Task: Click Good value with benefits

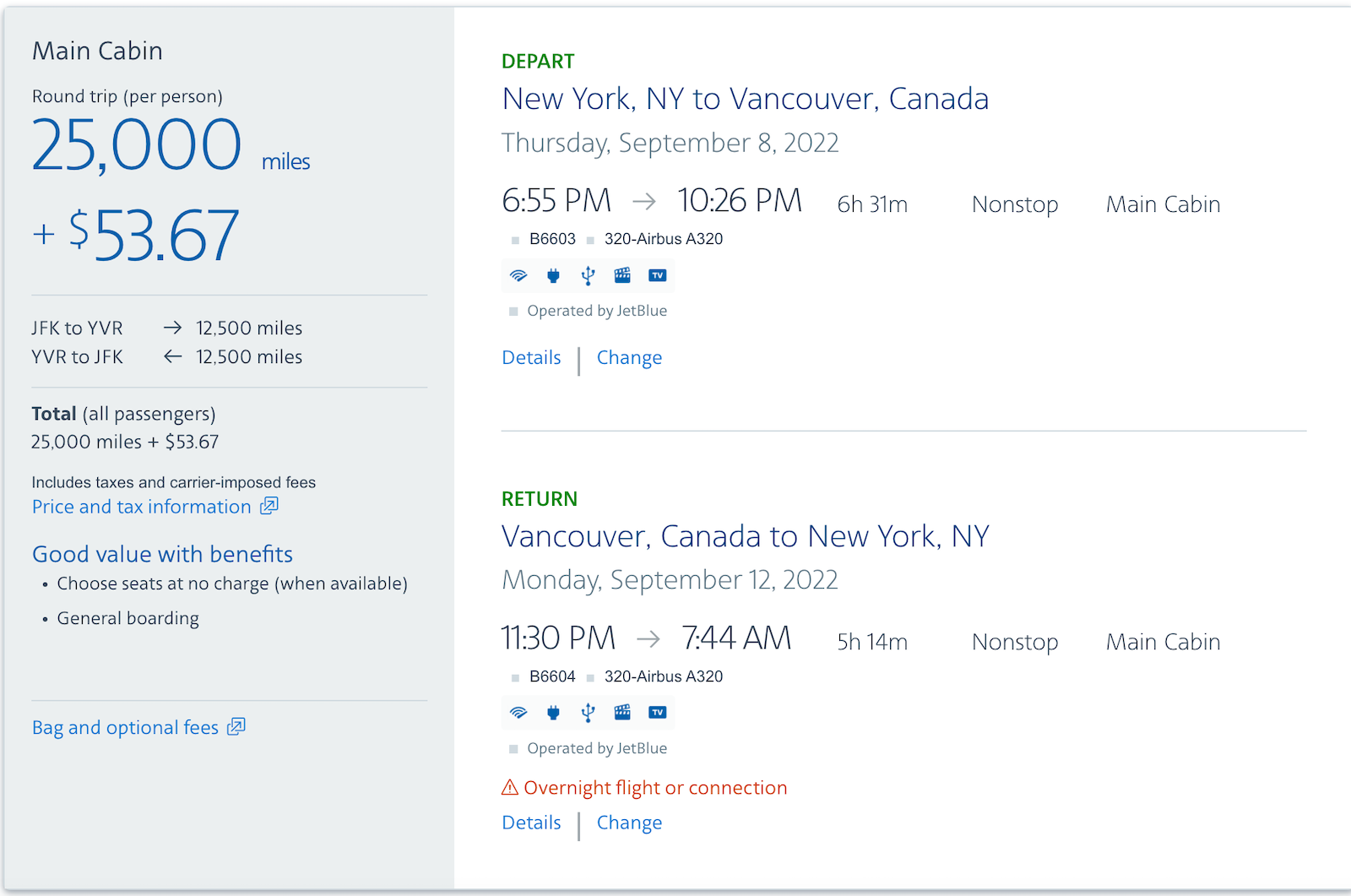Action: (x=162, y=554)
